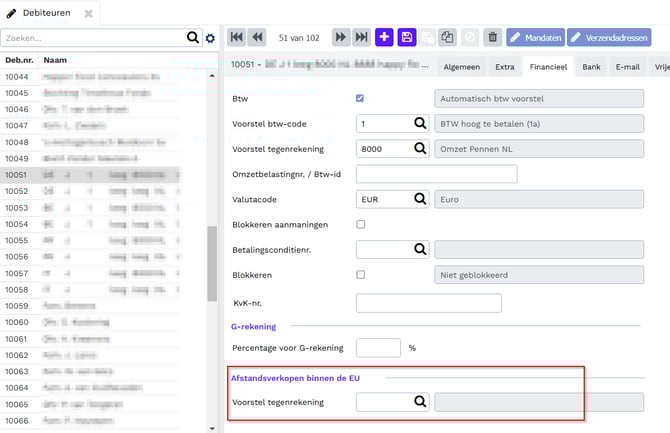The width and height of the screenshot is (670, 433).
Task: Switch to the Algemeen tab
Action: 461,67
